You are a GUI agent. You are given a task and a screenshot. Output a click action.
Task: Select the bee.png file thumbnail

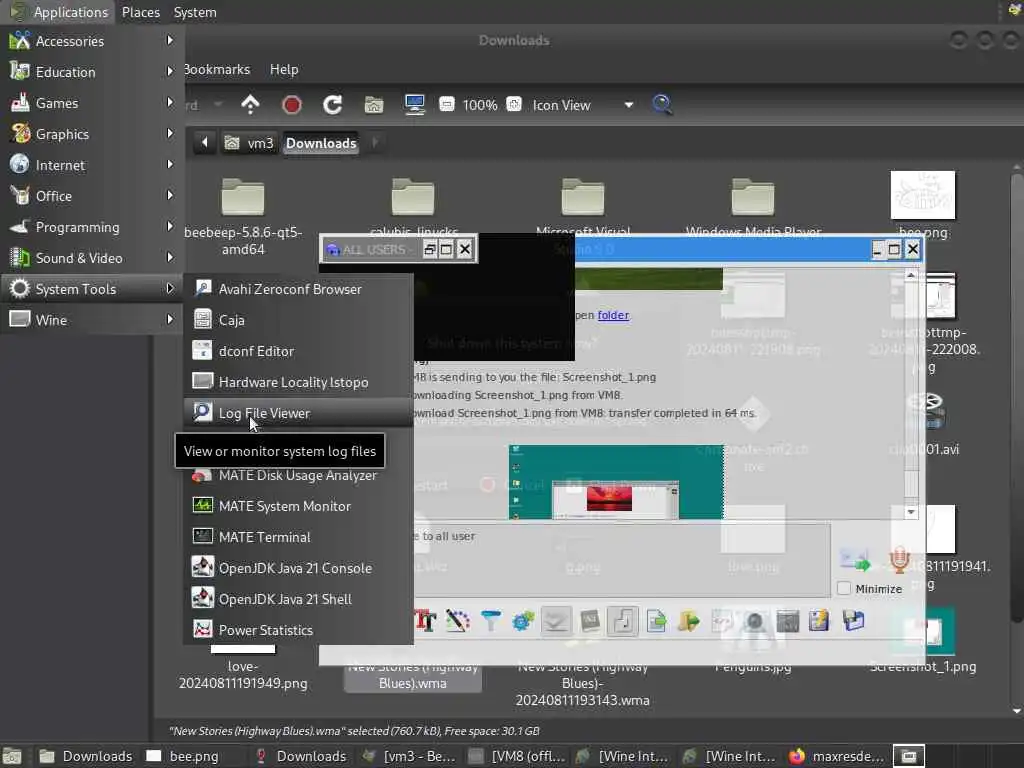pos(923,195)
